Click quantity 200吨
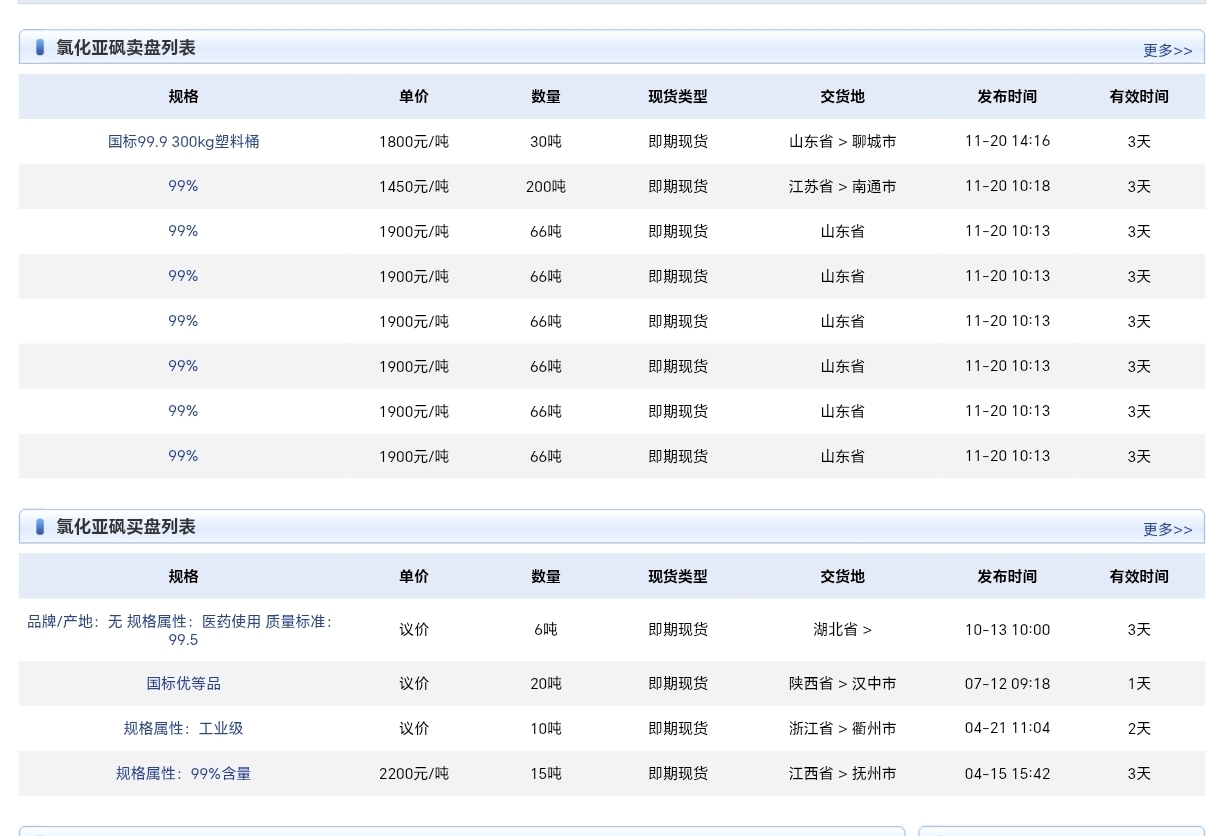Viewport: 1224px width, 836px height. (546, 186)
